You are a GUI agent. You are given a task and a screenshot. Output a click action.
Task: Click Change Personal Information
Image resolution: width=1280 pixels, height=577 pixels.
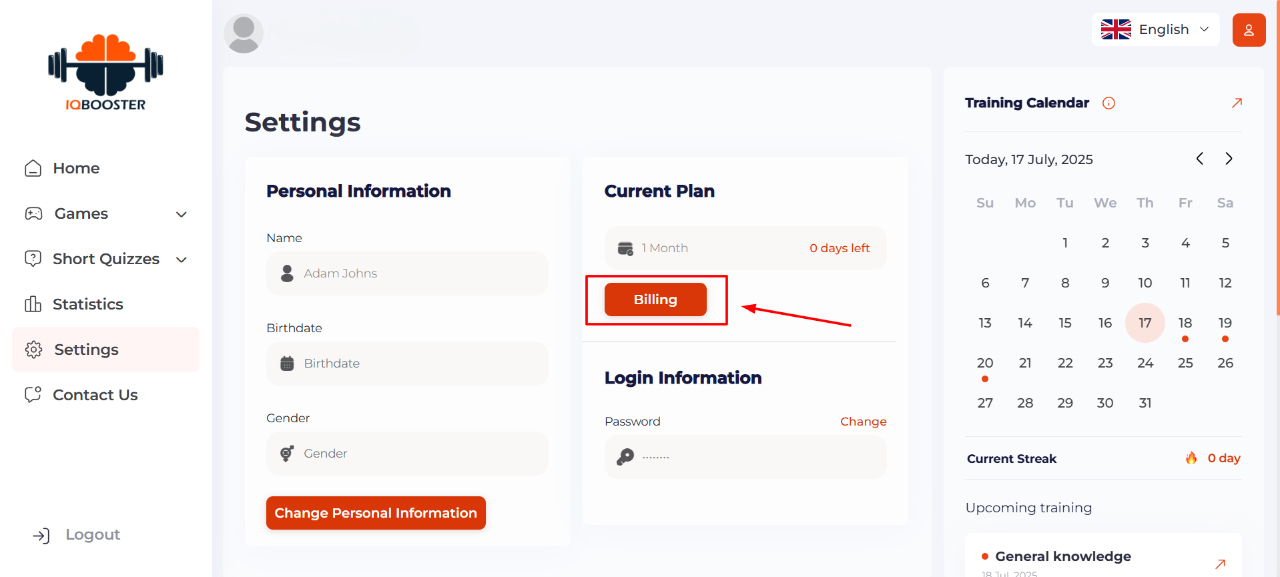tap(376, 512)
